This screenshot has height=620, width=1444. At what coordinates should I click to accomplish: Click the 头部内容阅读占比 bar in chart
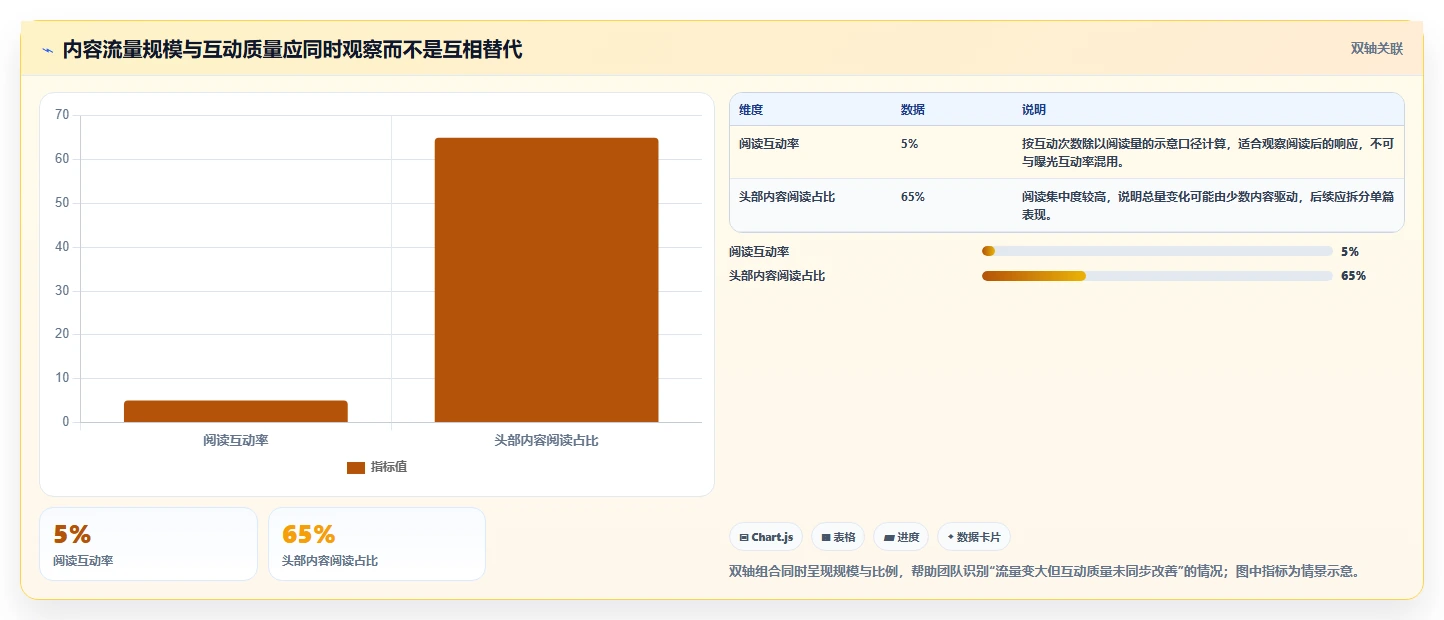pos(546,280)
